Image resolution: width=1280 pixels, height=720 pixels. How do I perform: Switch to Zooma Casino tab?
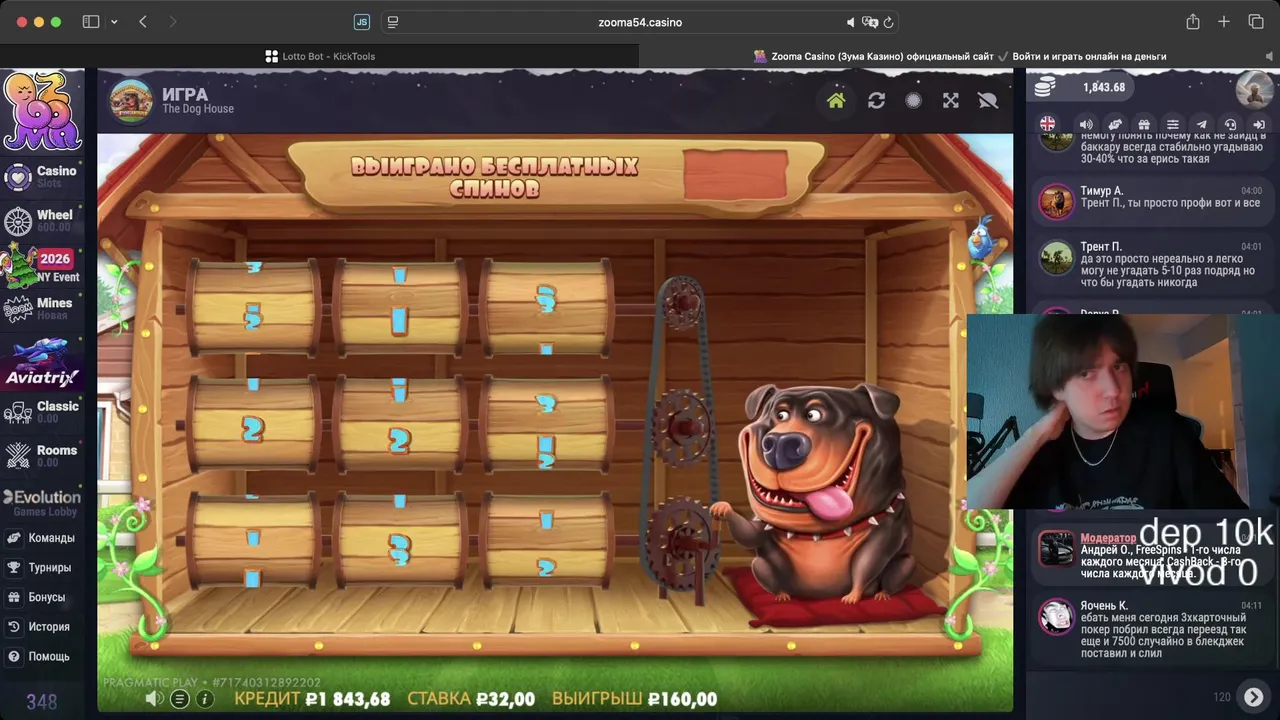pos(960,56)
